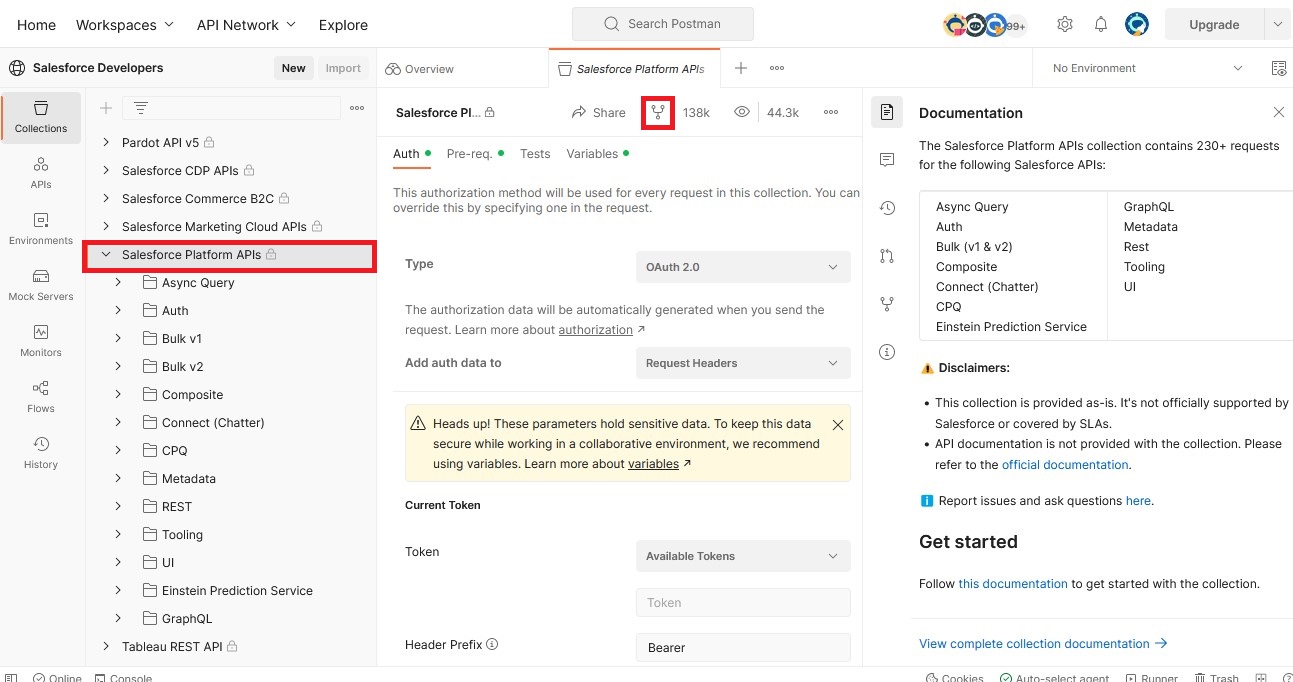
Task: Open the Flows sidebar icon
Action: pyautogui.click(x=40, y=396)
